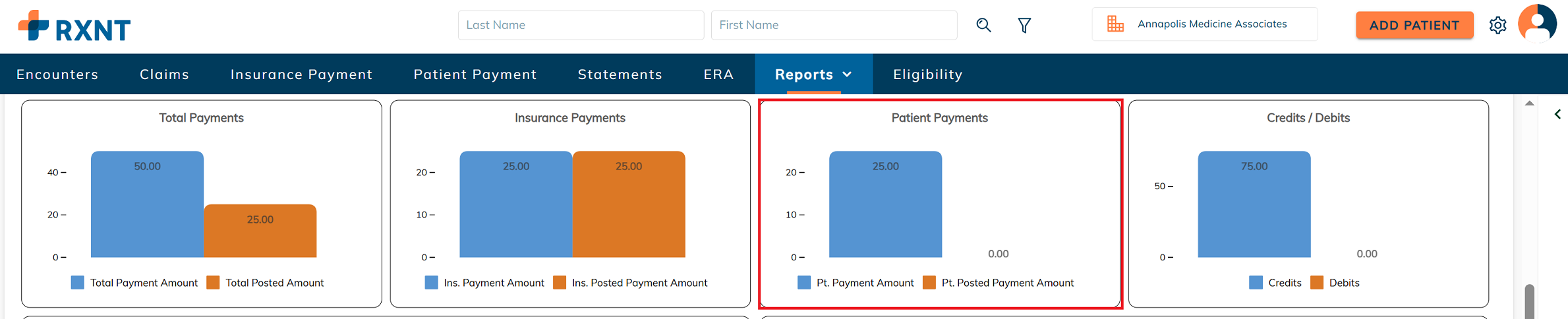The width and height of the screenshot is (1568, 319).
Task: Open the settings gear icon
Action: tap(1497, 25)
